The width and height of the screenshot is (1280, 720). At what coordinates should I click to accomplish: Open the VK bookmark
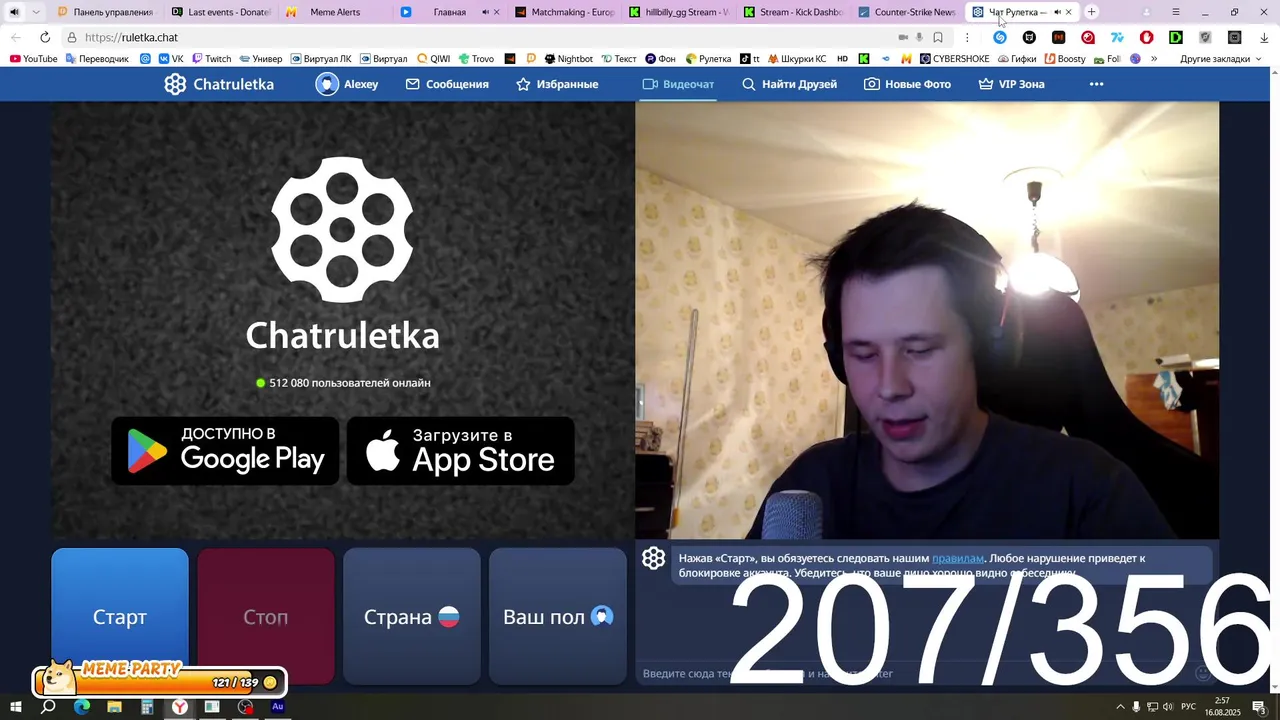[170, 59]
